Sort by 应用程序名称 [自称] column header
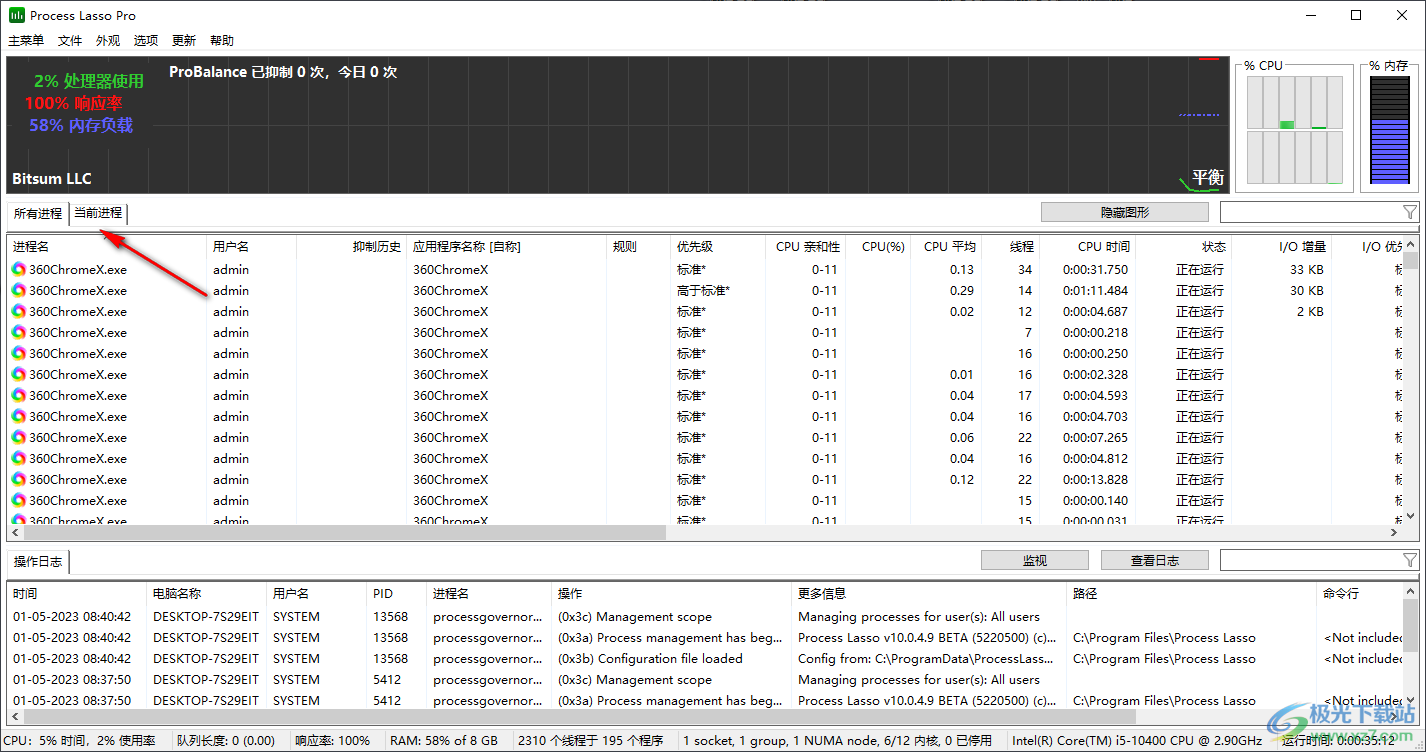 tap(506, 246)
